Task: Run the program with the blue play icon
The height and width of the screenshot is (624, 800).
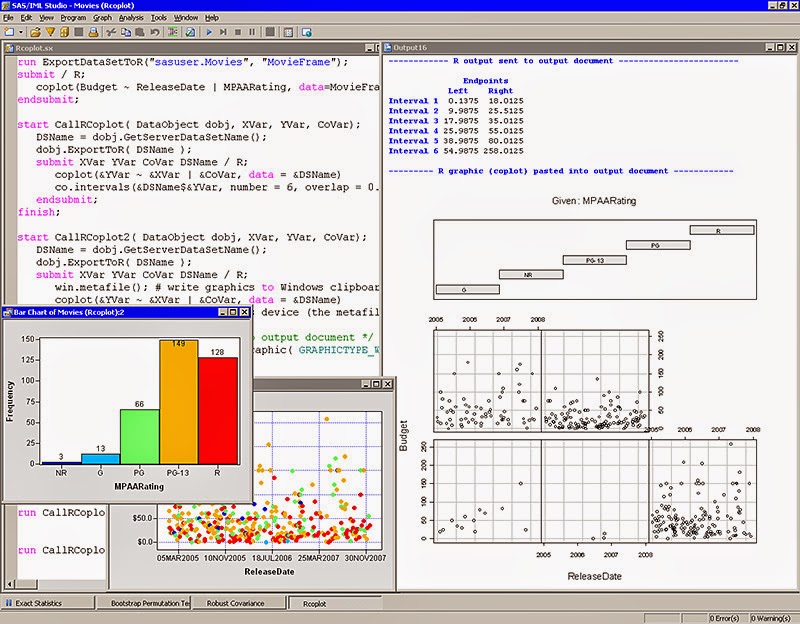Action: click(209, 32)
